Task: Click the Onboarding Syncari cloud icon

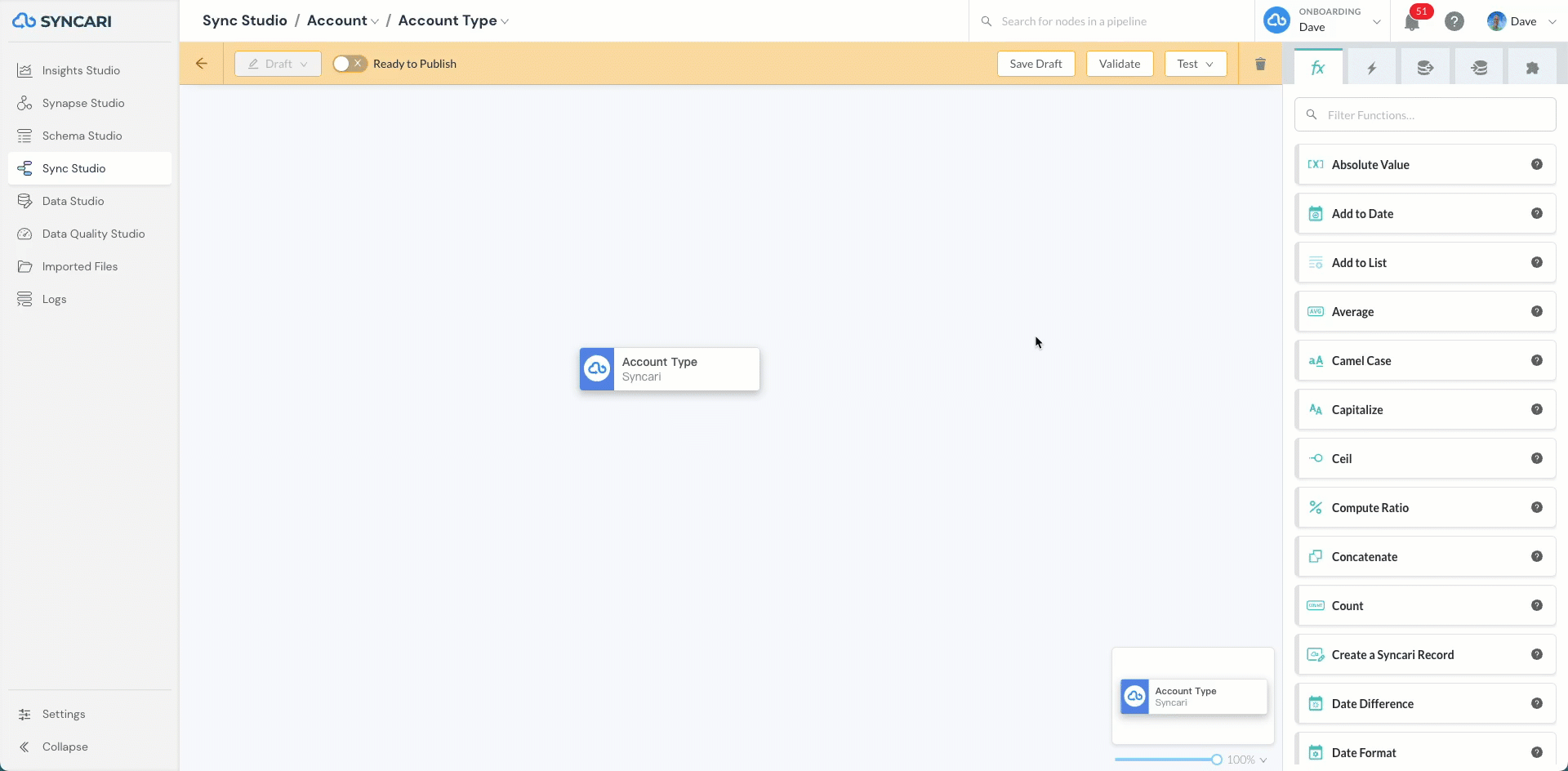Action: pyautogui.click(x=1276, y=20)
